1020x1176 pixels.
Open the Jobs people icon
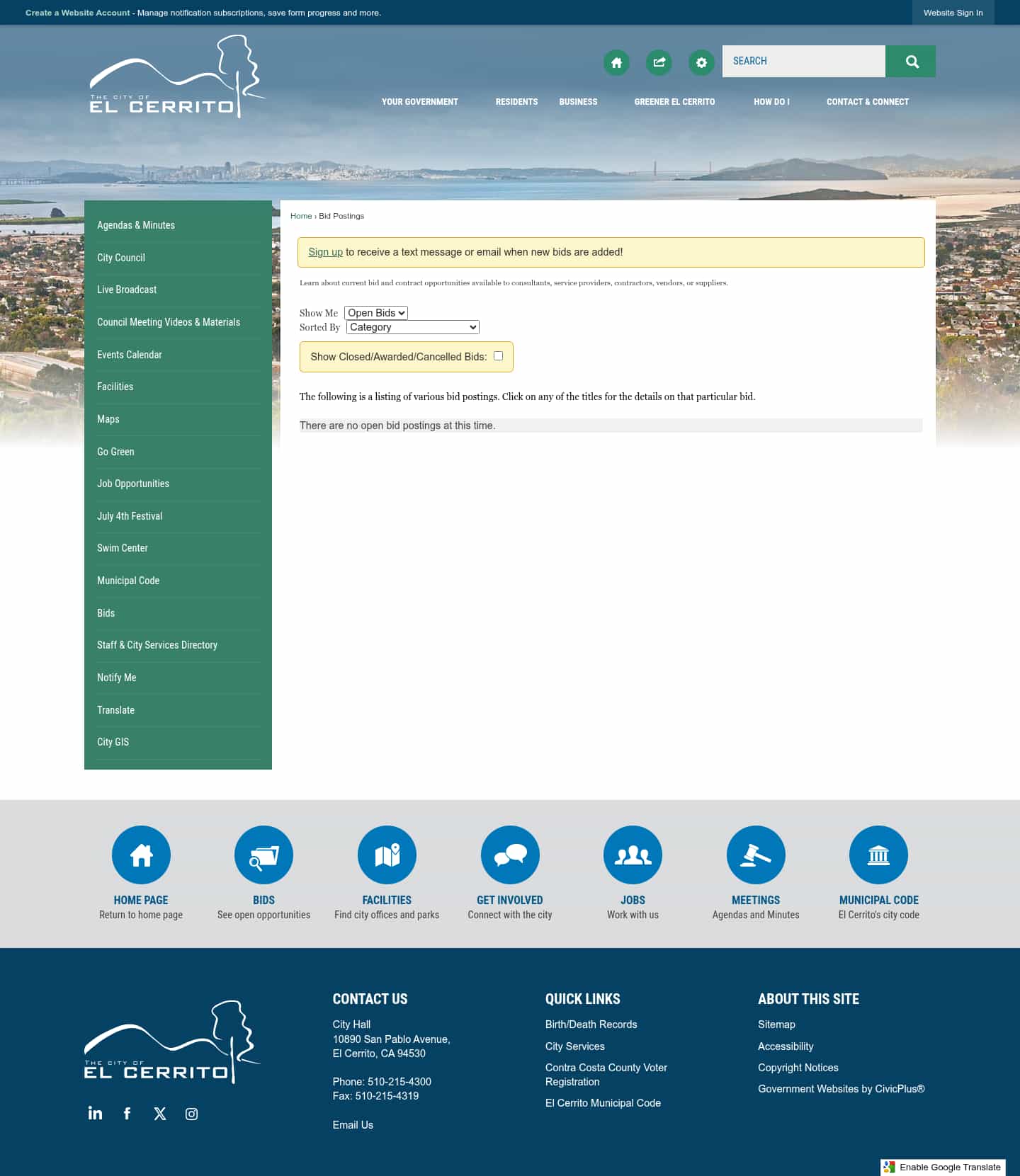pyautogui.click(x=633, y=855)
